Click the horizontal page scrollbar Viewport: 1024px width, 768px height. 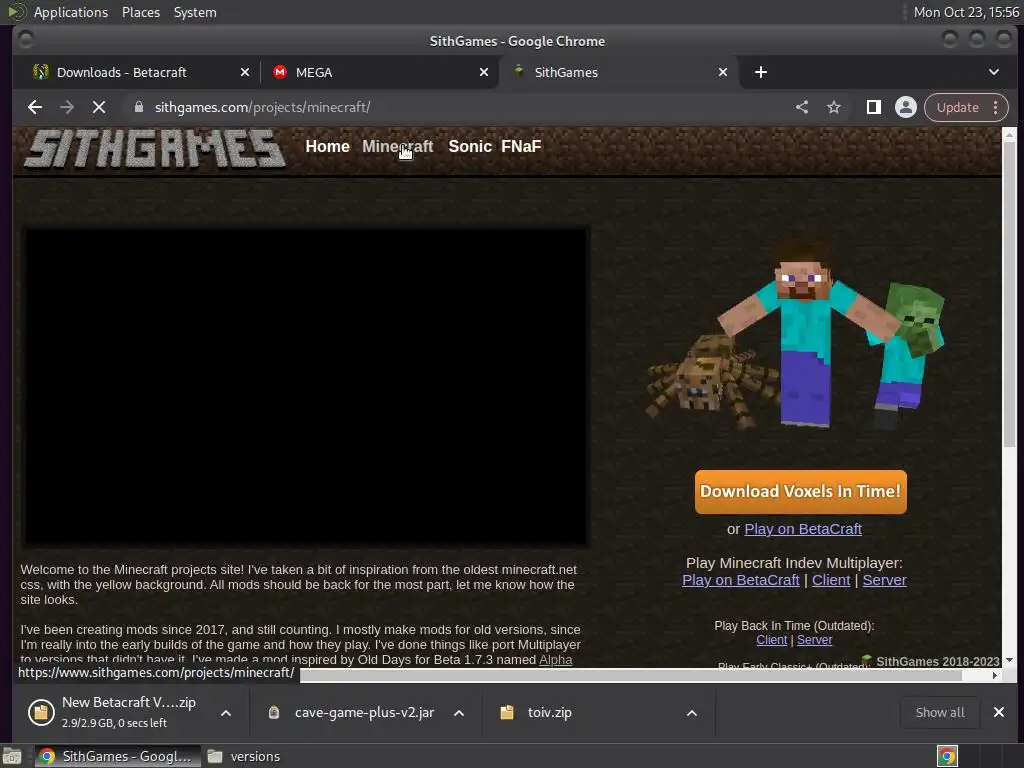pos(630,675)
